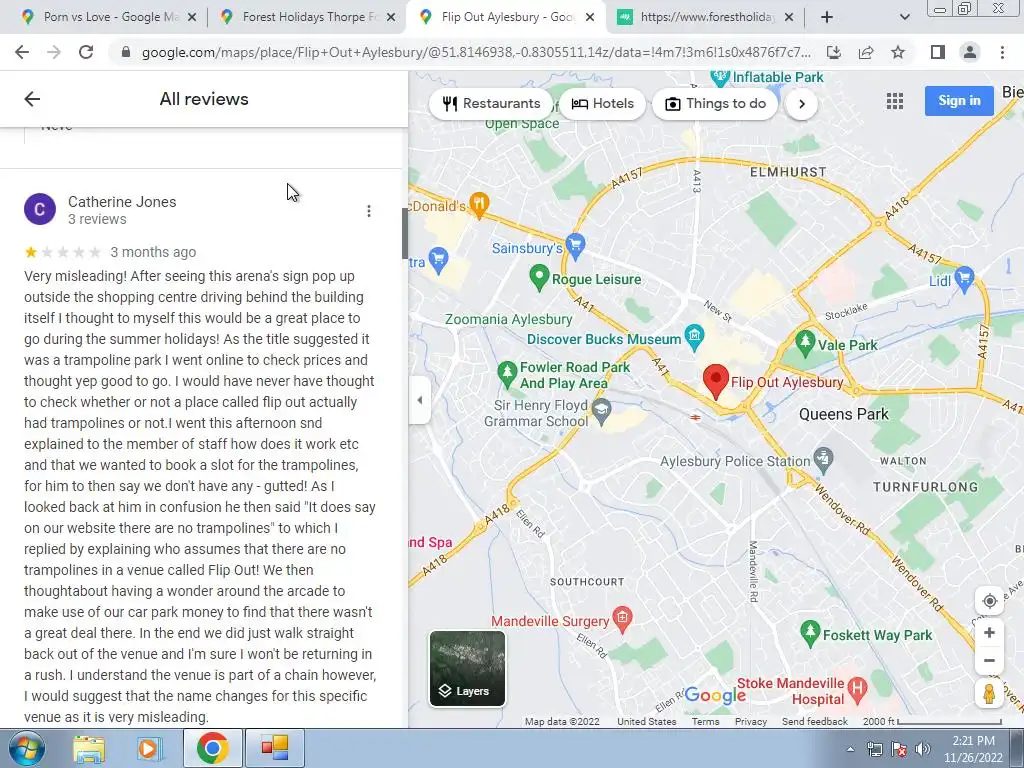Select the Foskett Way Park marker
1024x768 pixels.
tap(810, 633)
